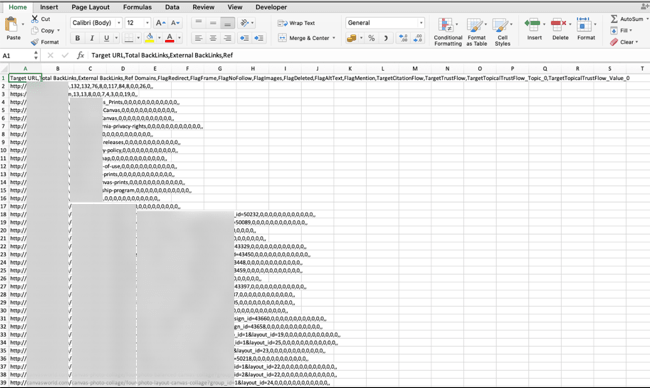Center cell text horizontally

click(213, 38)
